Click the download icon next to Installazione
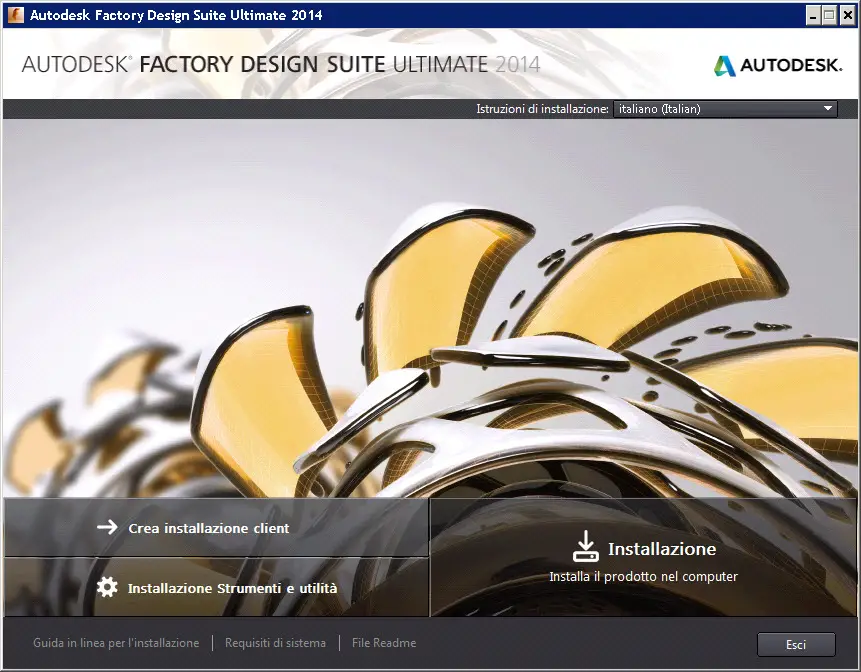Viewport: 861px width, 672px height. [585, 547]
